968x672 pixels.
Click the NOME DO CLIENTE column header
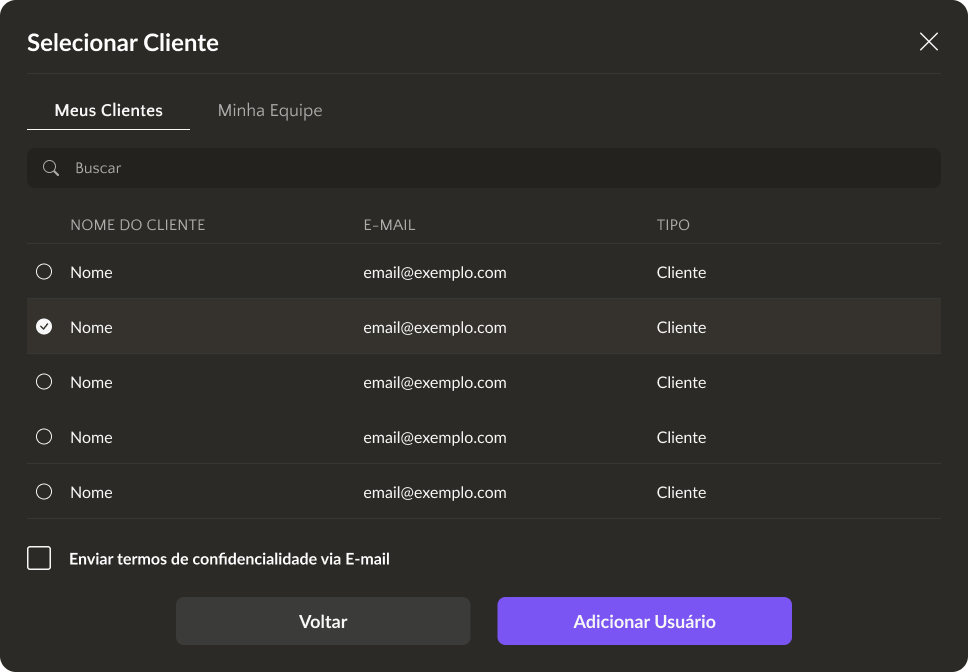[x=137, y=225]
